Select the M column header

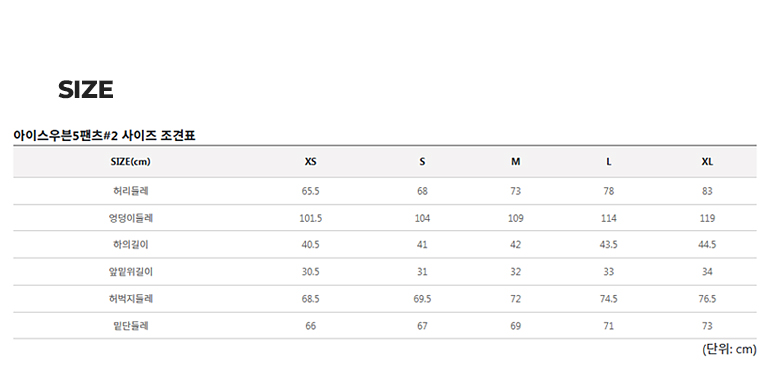(515, 162)
